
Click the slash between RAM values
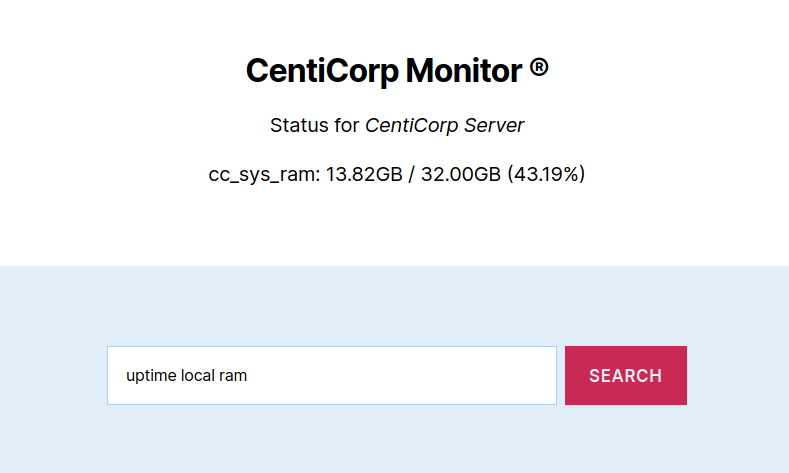412,175
